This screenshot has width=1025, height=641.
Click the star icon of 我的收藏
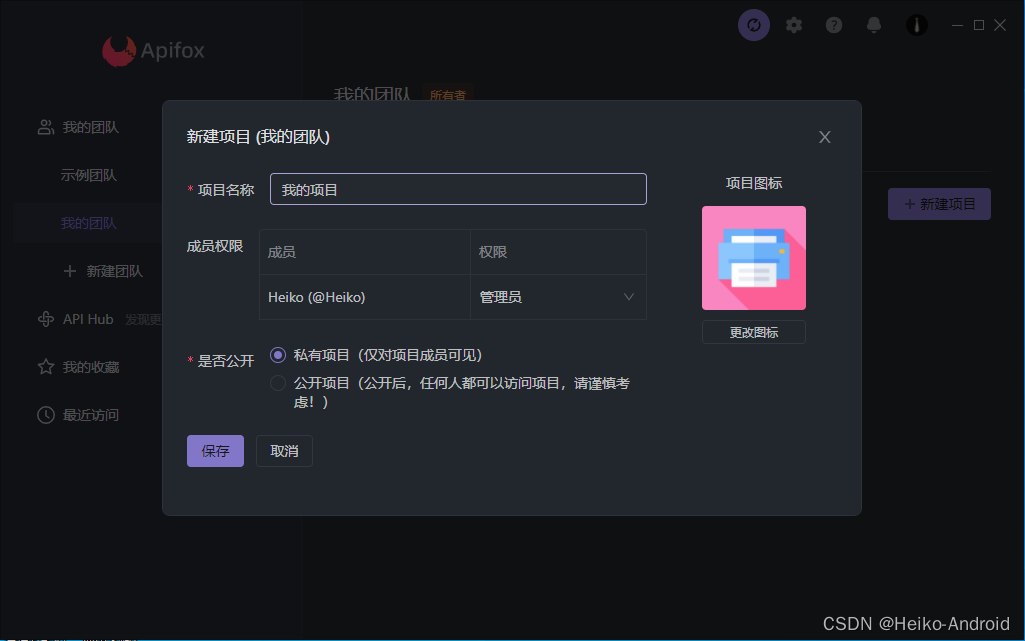click(46, 367)
